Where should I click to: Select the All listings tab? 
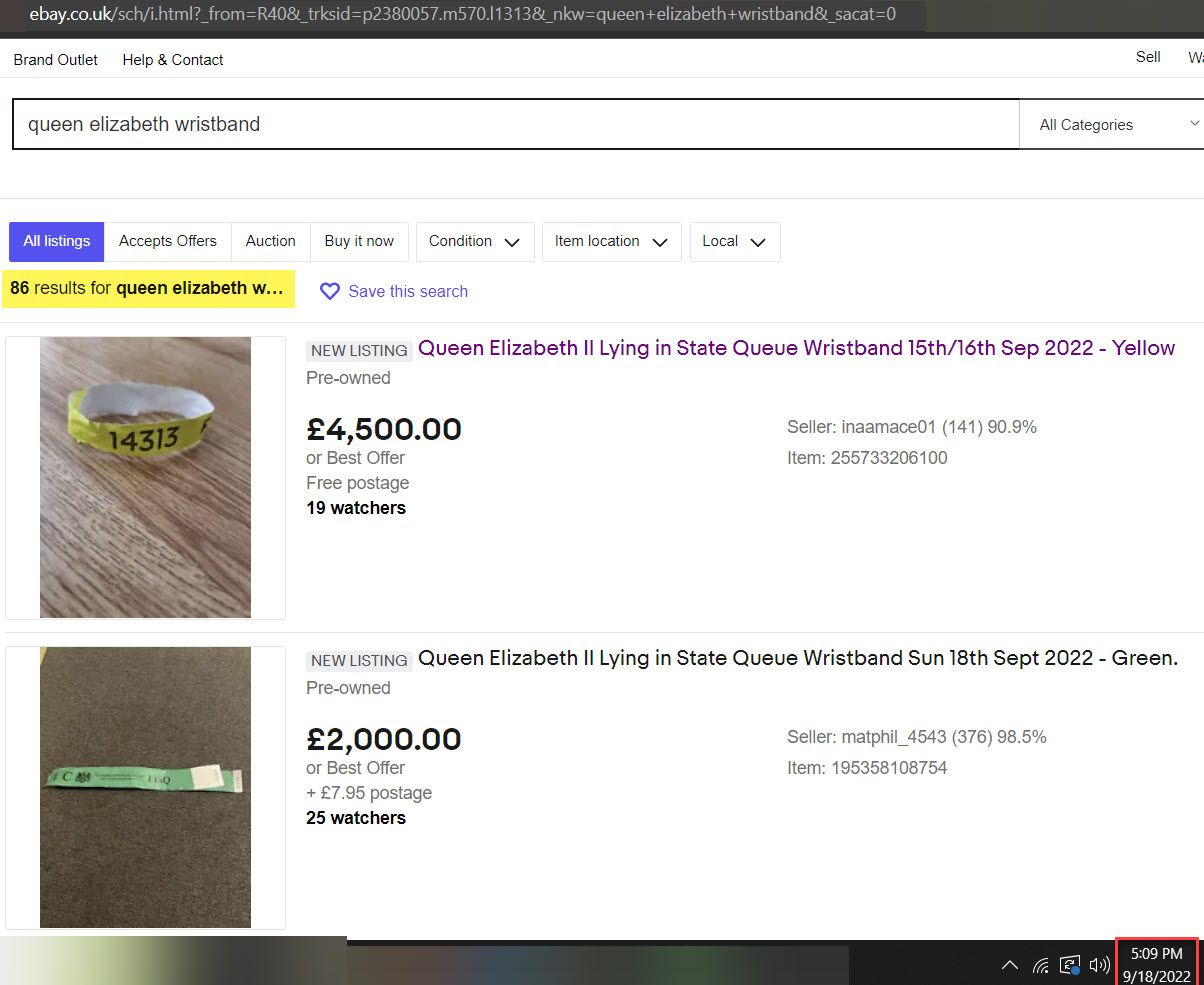[57, 242]
